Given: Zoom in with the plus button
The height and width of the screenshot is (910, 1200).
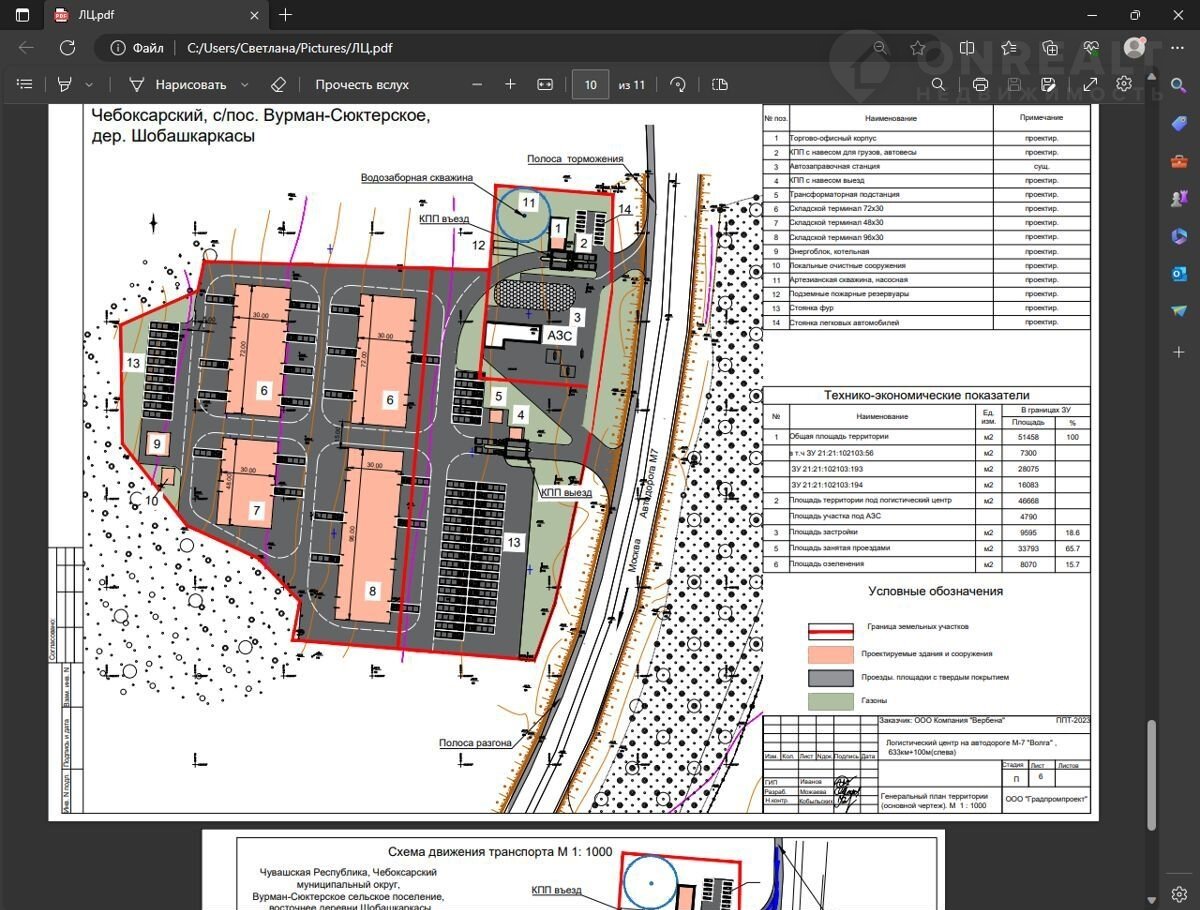Looking at the screenshot, I should 510,85.
